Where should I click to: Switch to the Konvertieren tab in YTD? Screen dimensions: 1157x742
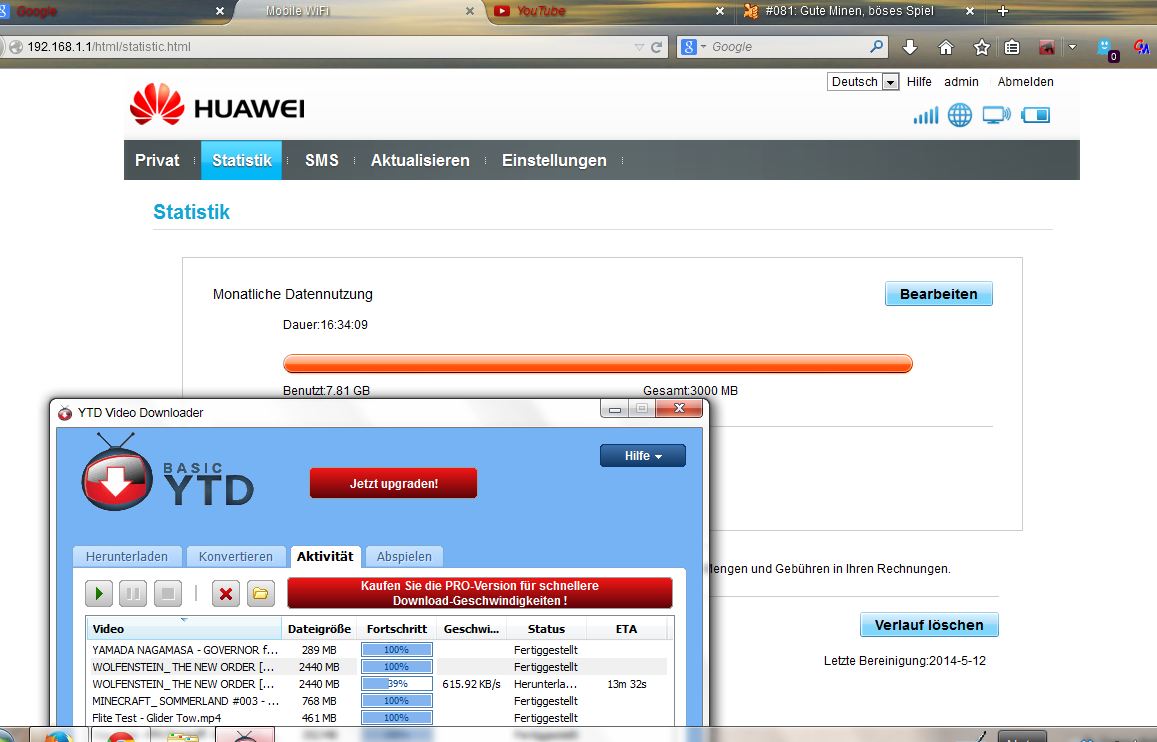click(235, 556)
